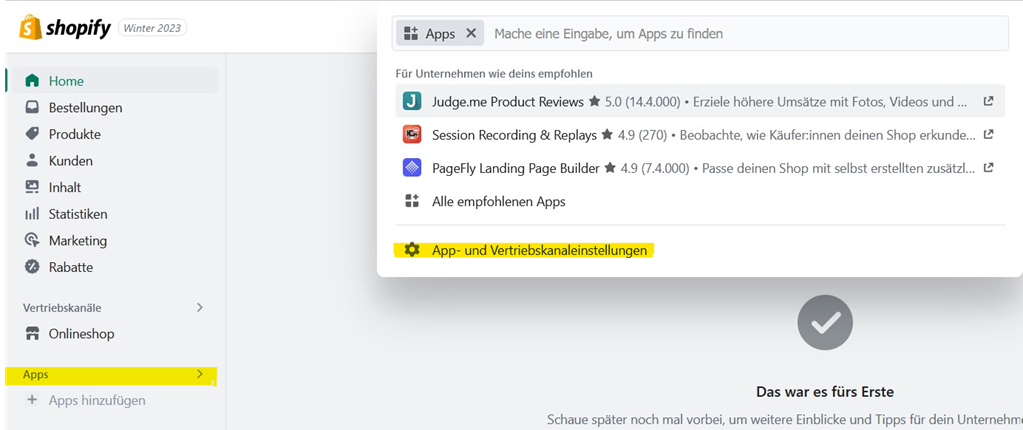This screenshot has height=430, width=1023.
Task: Go to Bestellungen in the sidebar
Action: pyautogui.click(x=85, y=107)
